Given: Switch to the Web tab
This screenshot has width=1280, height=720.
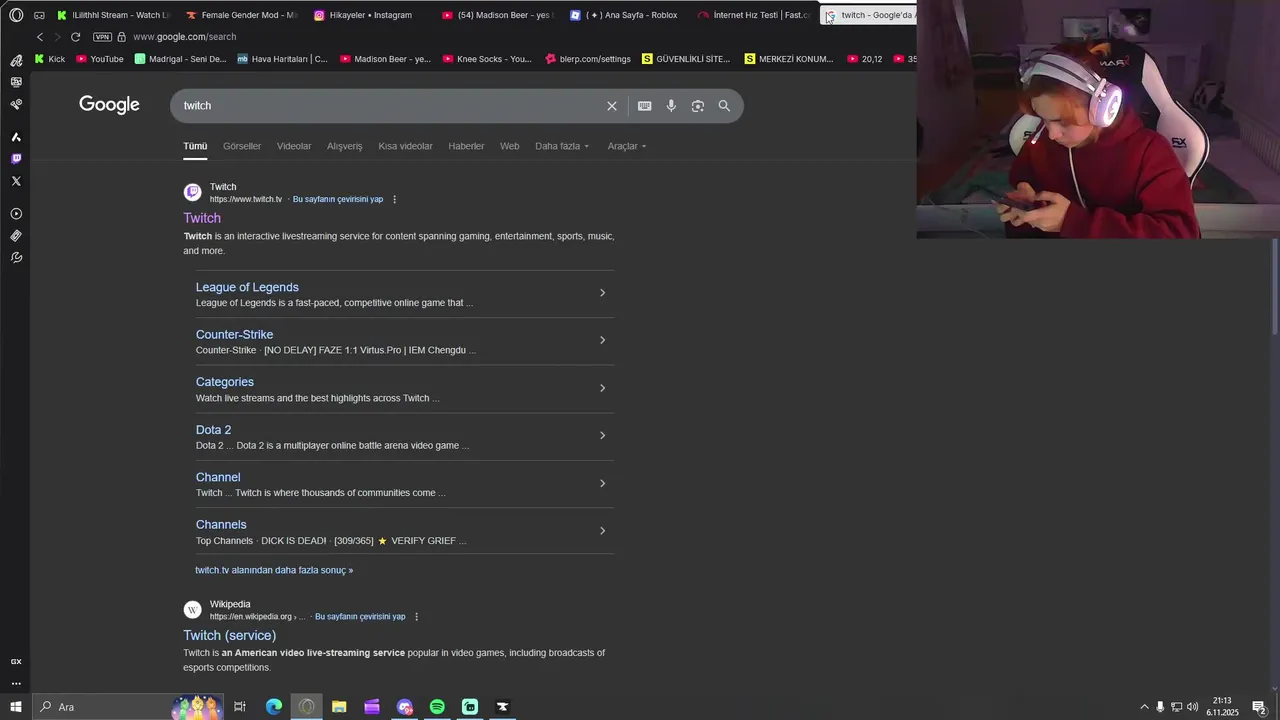Looking at the screenshot, I should coord(510,146).
